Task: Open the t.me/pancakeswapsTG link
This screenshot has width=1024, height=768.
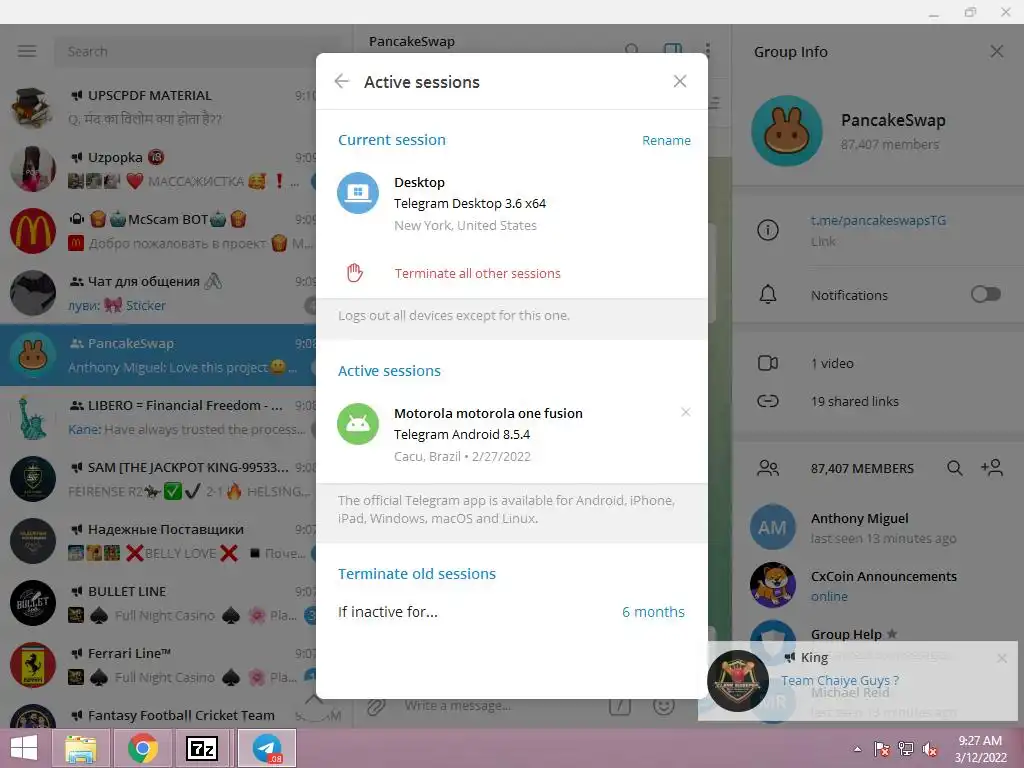Action: click(x=878, y=221)
